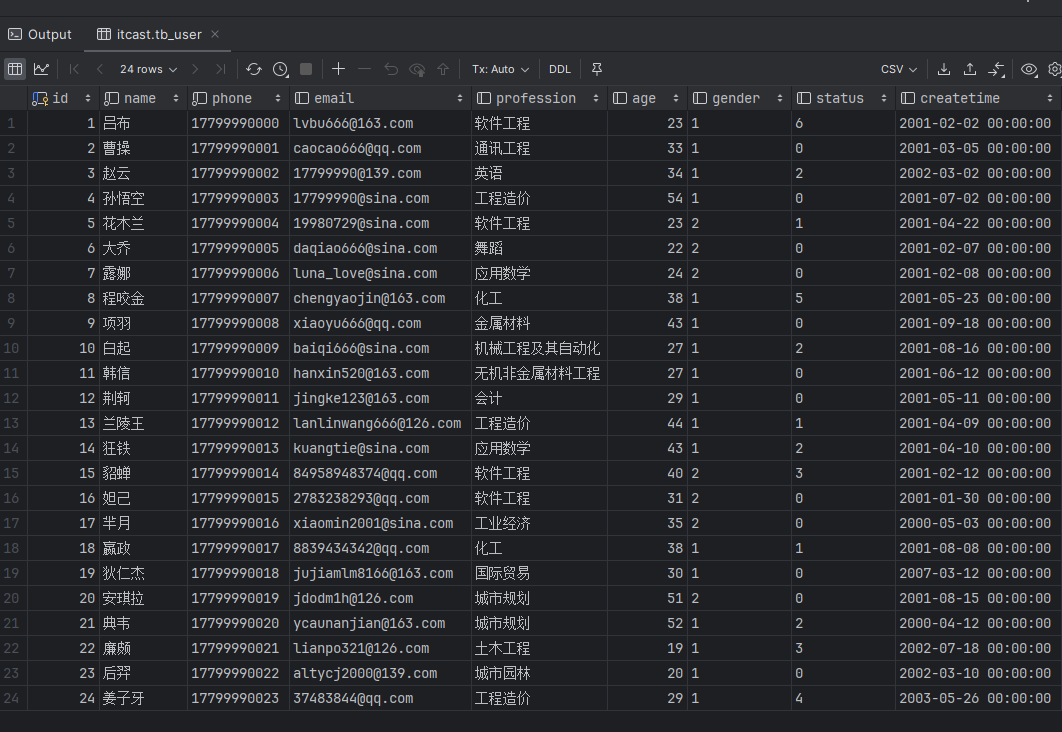Open the chart view icon
This screenshot has width=1062, height=732.
coord(41,69)
